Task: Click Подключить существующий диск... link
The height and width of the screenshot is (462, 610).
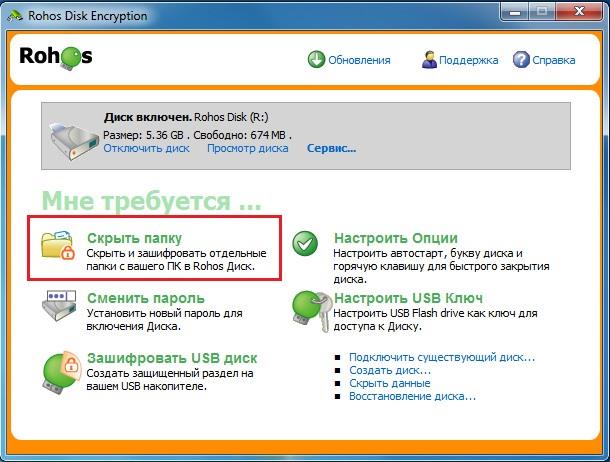Action: coord(441,356)
